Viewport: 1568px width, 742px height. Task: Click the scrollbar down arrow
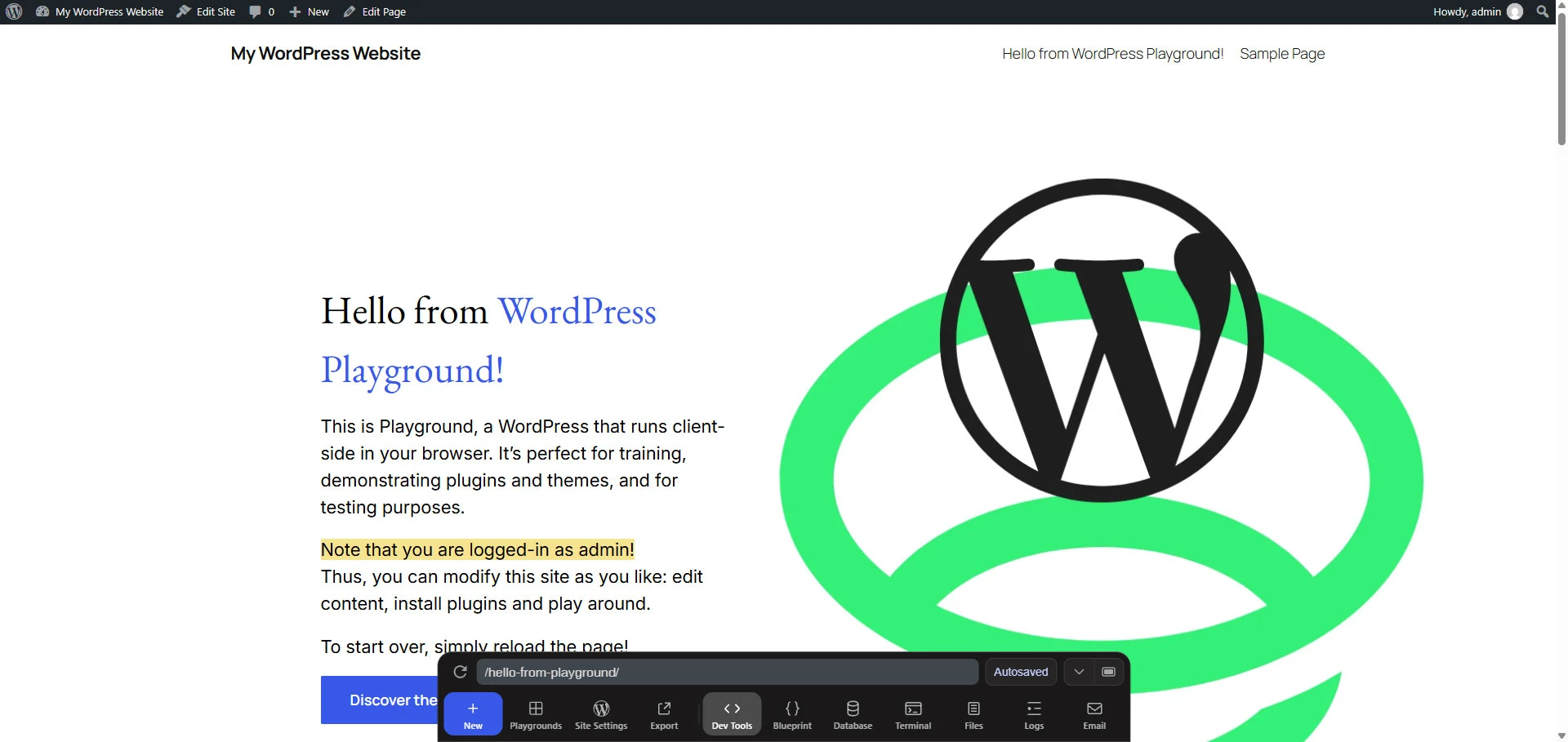point(1561,735)
